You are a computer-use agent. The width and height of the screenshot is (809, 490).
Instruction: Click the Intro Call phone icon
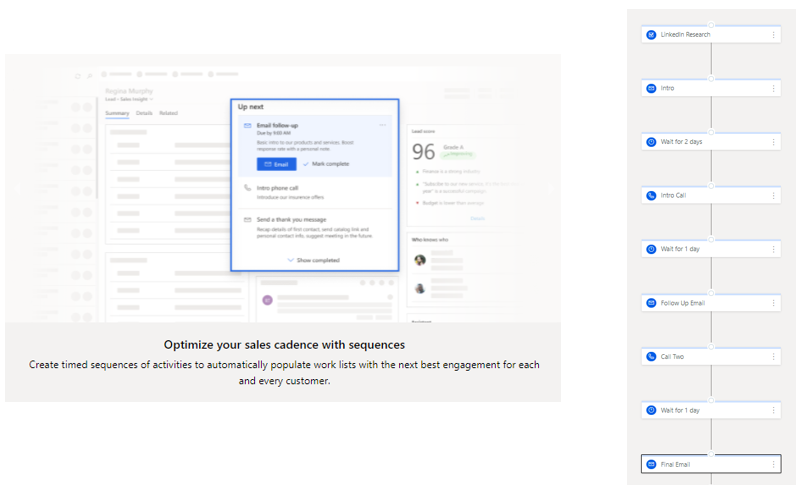[x=651, y=195]
